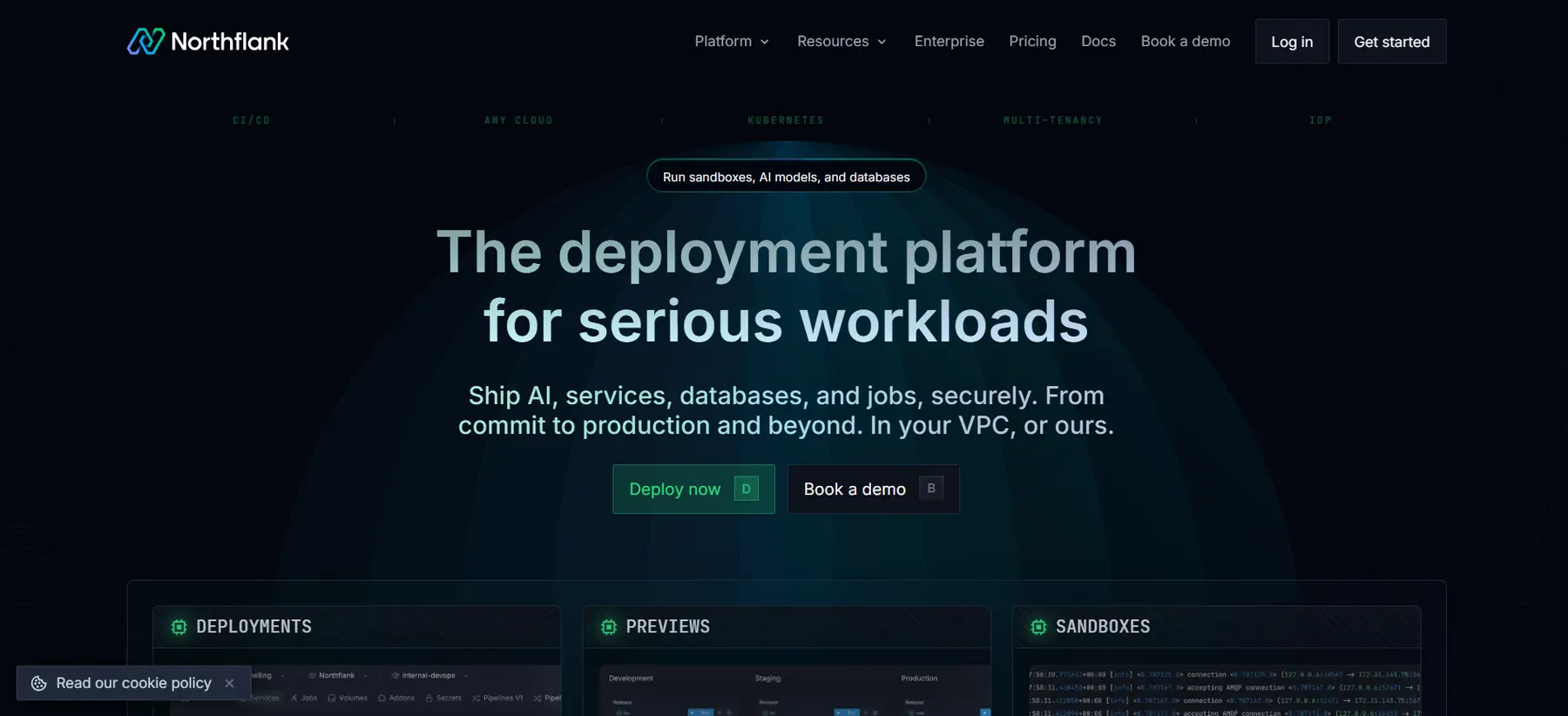Screen dimensions: 1568x716
Task: Dismiss the cookie policy banner
Action: [230, 684]
